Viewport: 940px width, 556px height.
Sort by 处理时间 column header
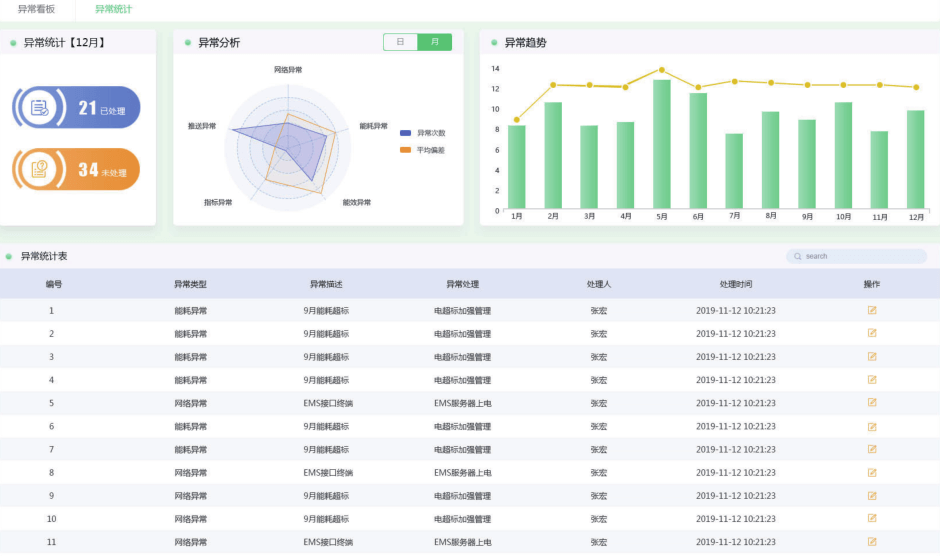point(735,284)
